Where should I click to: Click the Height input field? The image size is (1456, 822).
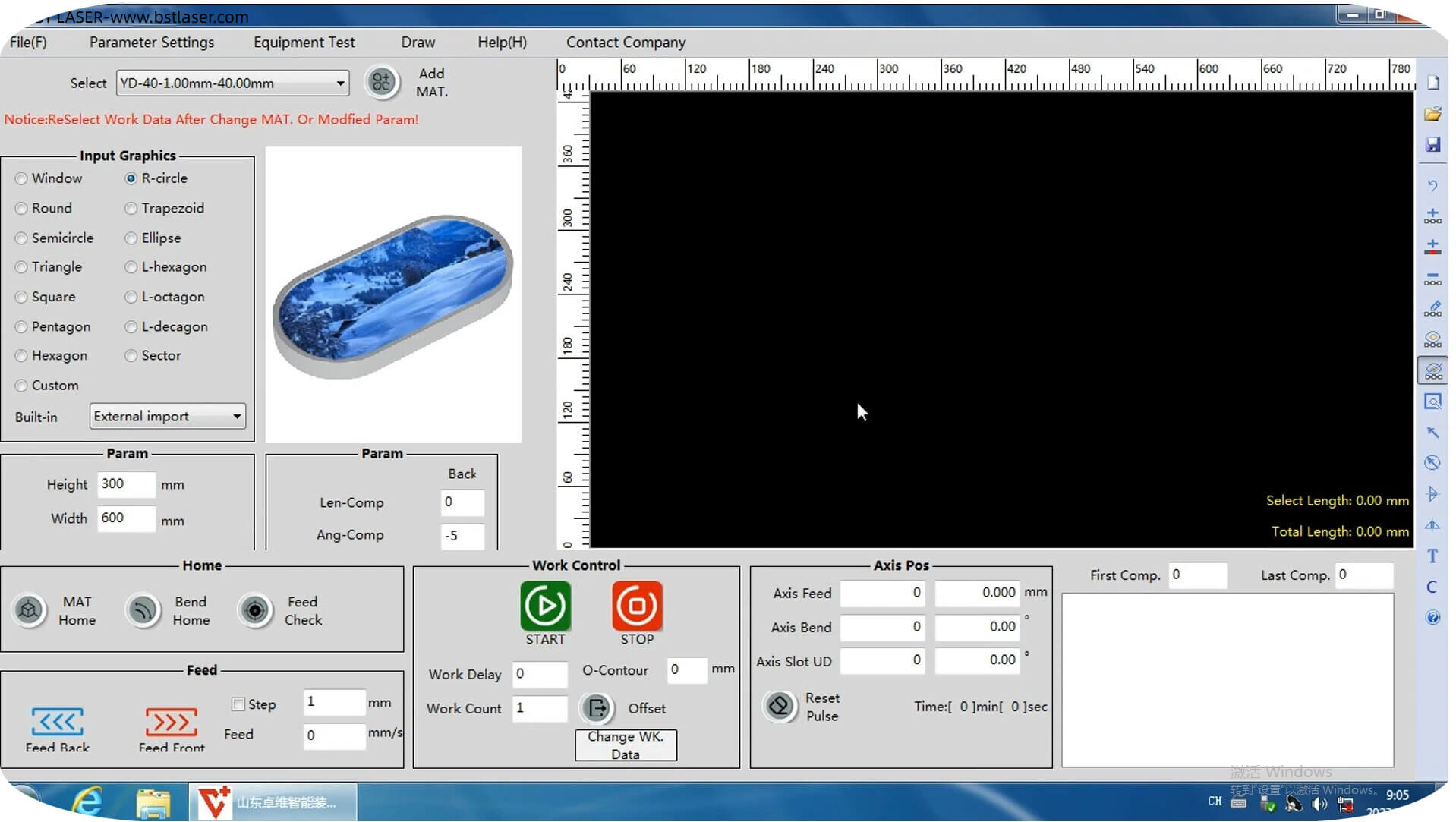pos(126,484)
